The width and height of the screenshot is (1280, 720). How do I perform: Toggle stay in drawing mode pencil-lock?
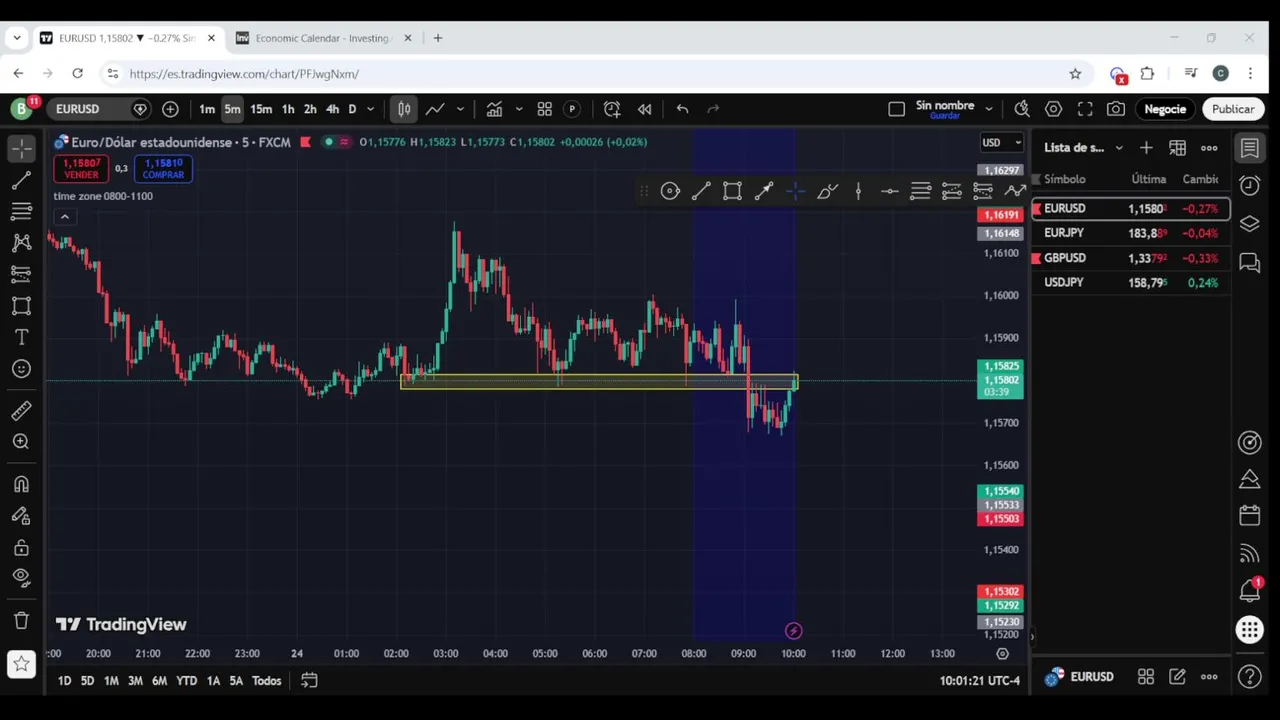[21, 516]
